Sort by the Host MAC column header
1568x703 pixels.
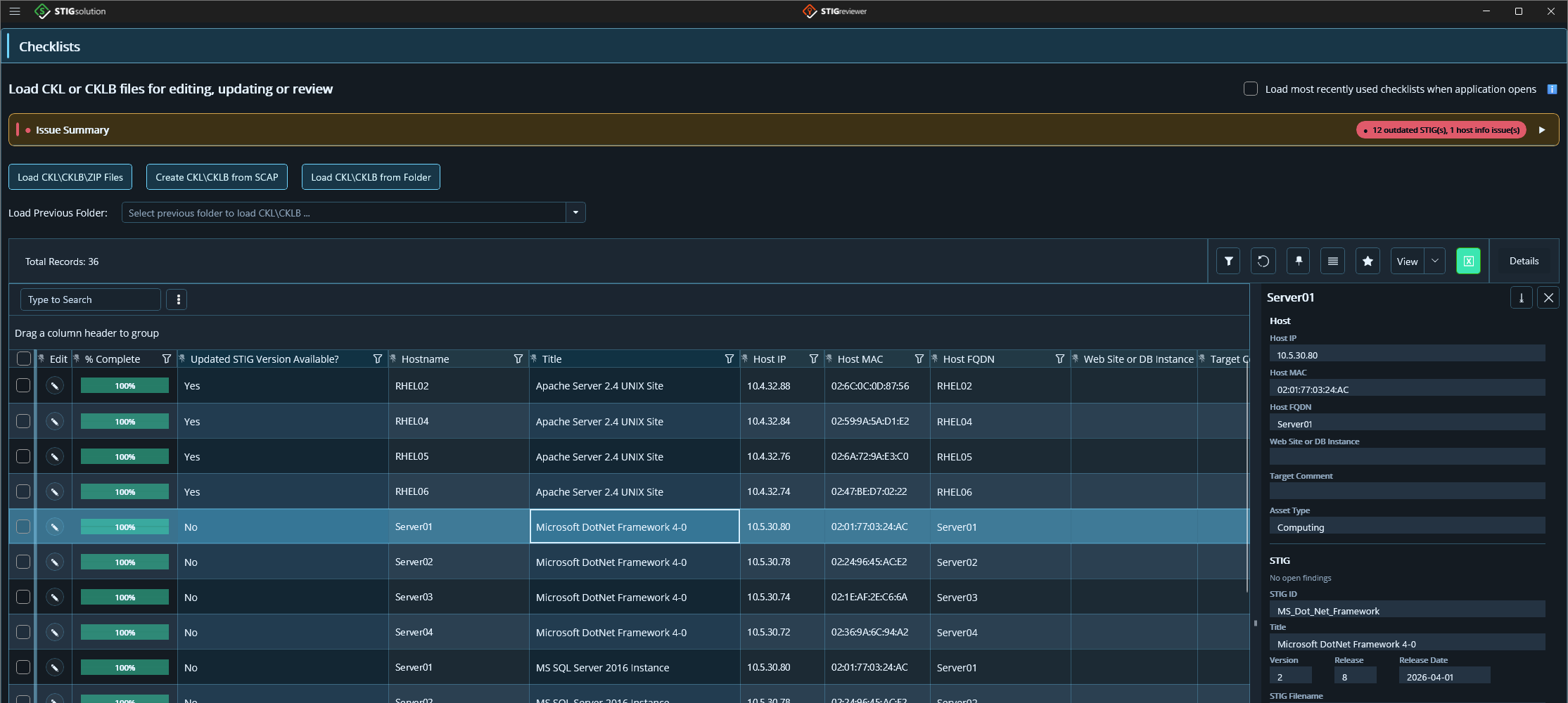click(860, 359)
